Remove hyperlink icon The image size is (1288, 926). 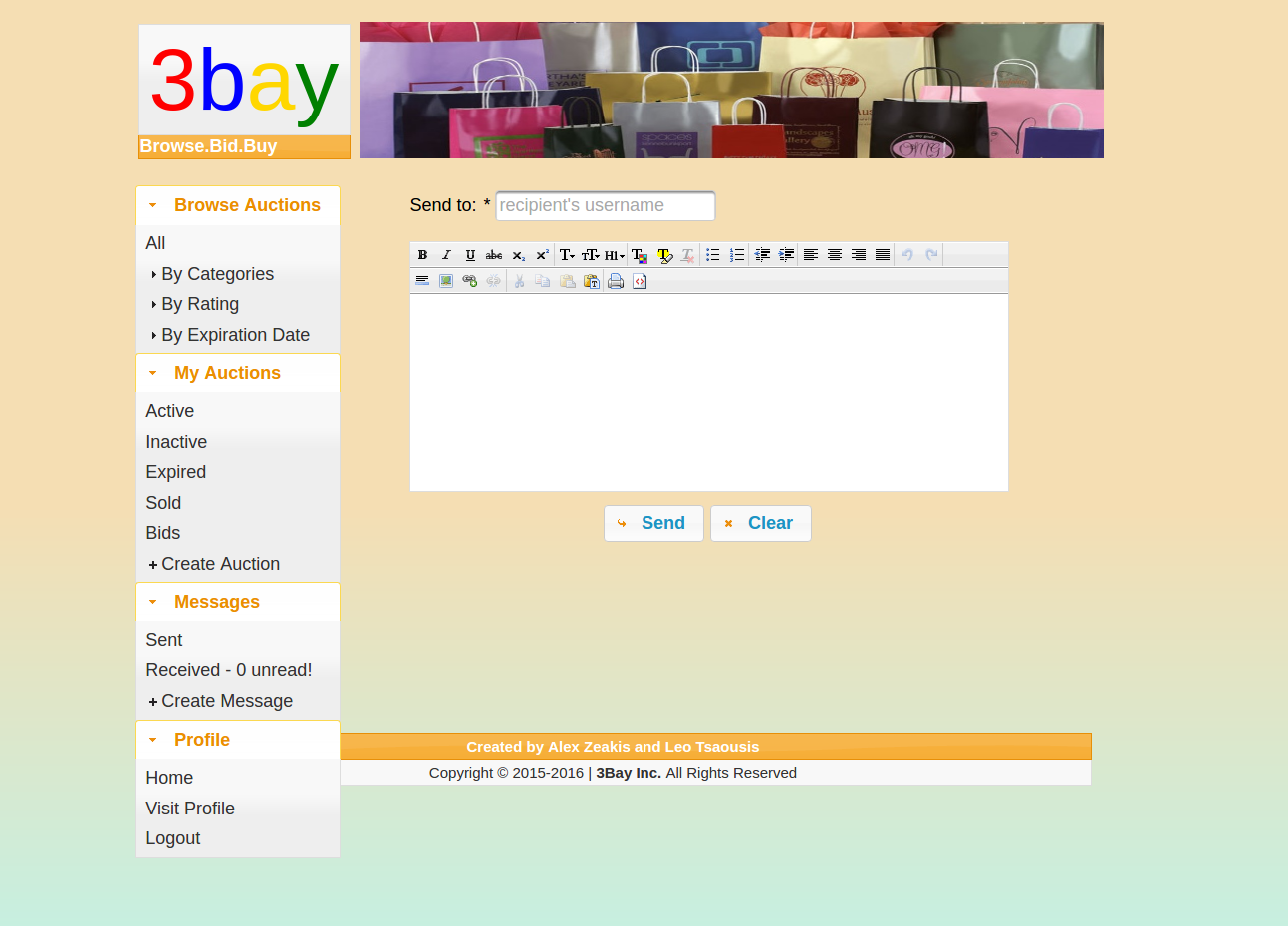pyautogui.click(x=494, y=281)
